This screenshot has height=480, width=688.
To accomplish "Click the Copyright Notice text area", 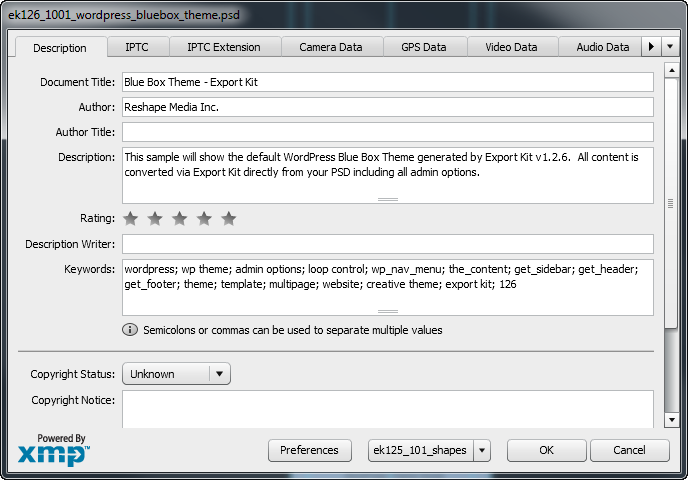I will (x=388, y=409).
